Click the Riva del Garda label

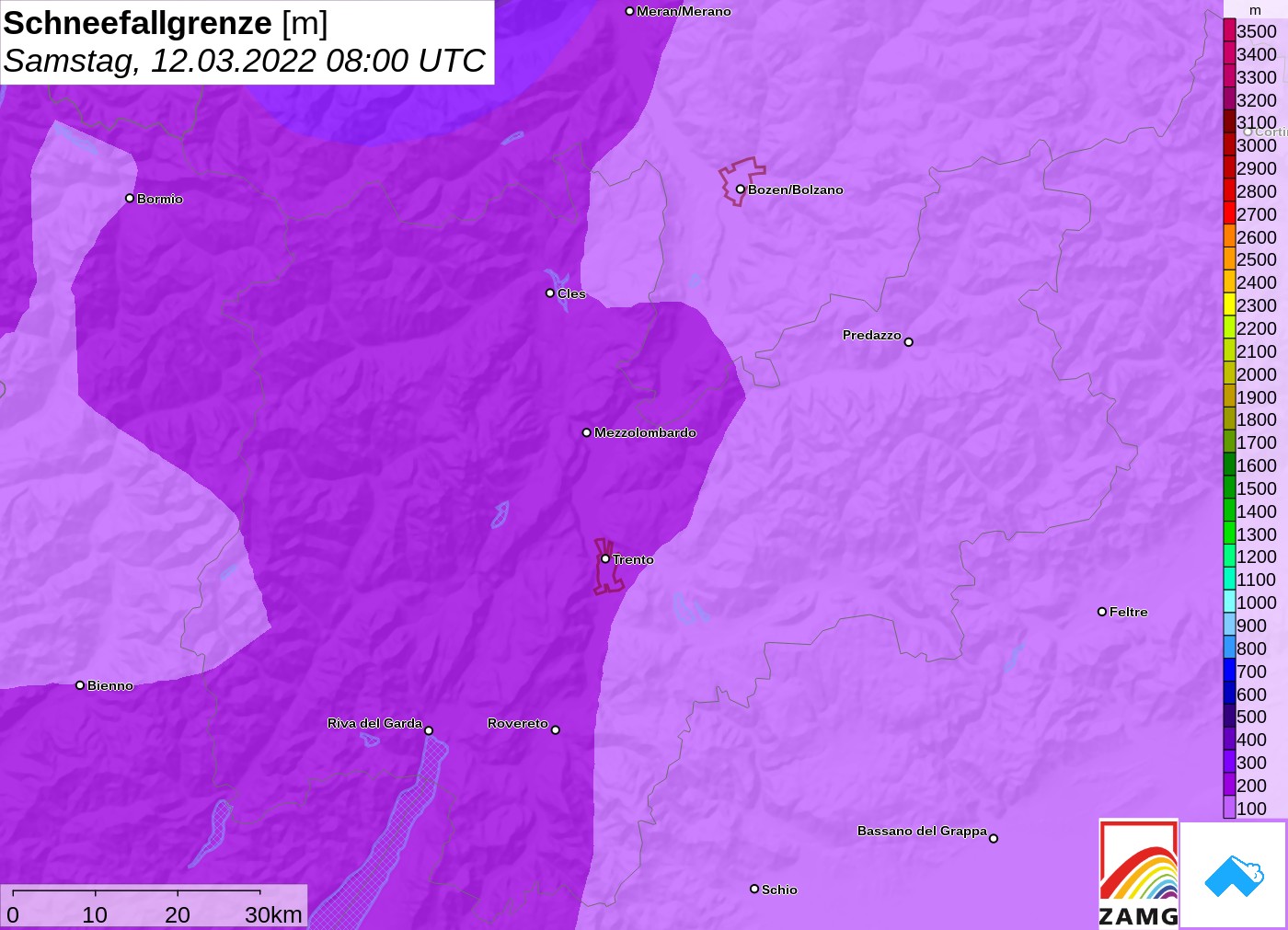click(x=374, y=723)
